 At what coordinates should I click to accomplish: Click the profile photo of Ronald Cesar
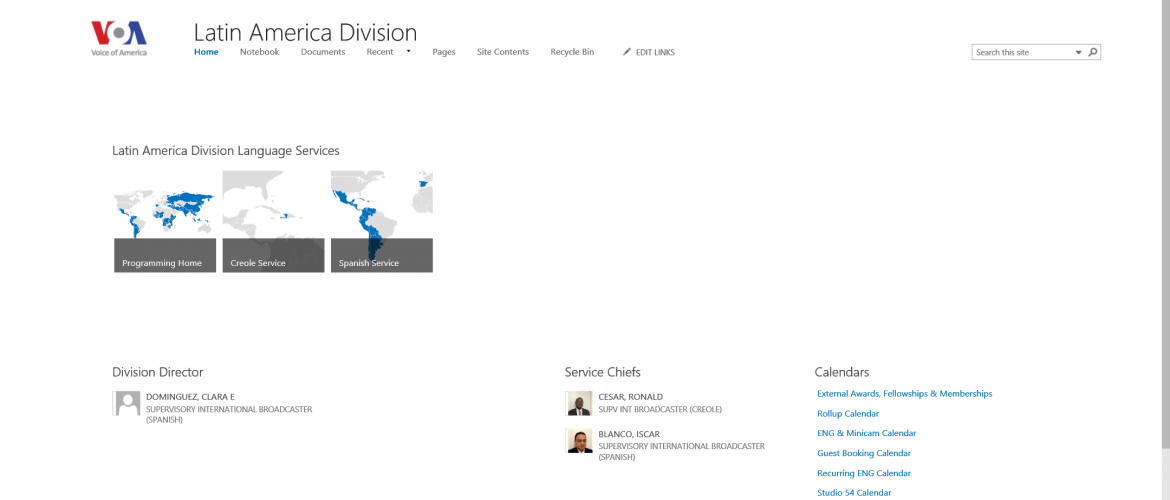tap(579, 404)
